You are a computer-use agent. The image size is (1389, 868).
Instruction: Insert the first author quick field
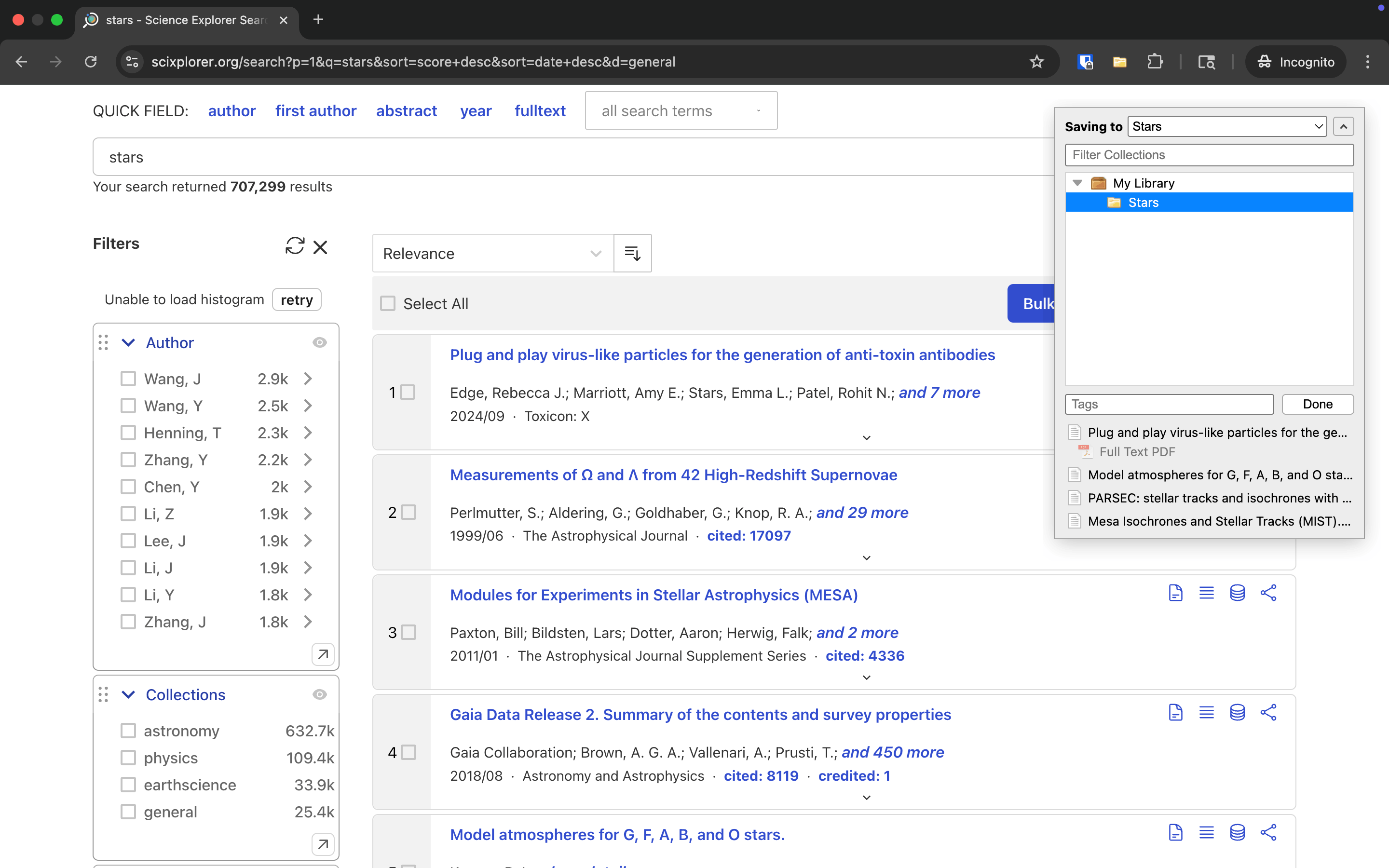[316, 111]
